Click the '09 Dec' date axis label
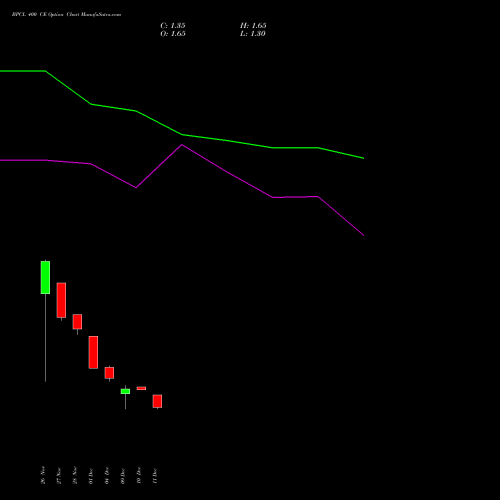Screen dimensions: 500x500 pos(123,476)
